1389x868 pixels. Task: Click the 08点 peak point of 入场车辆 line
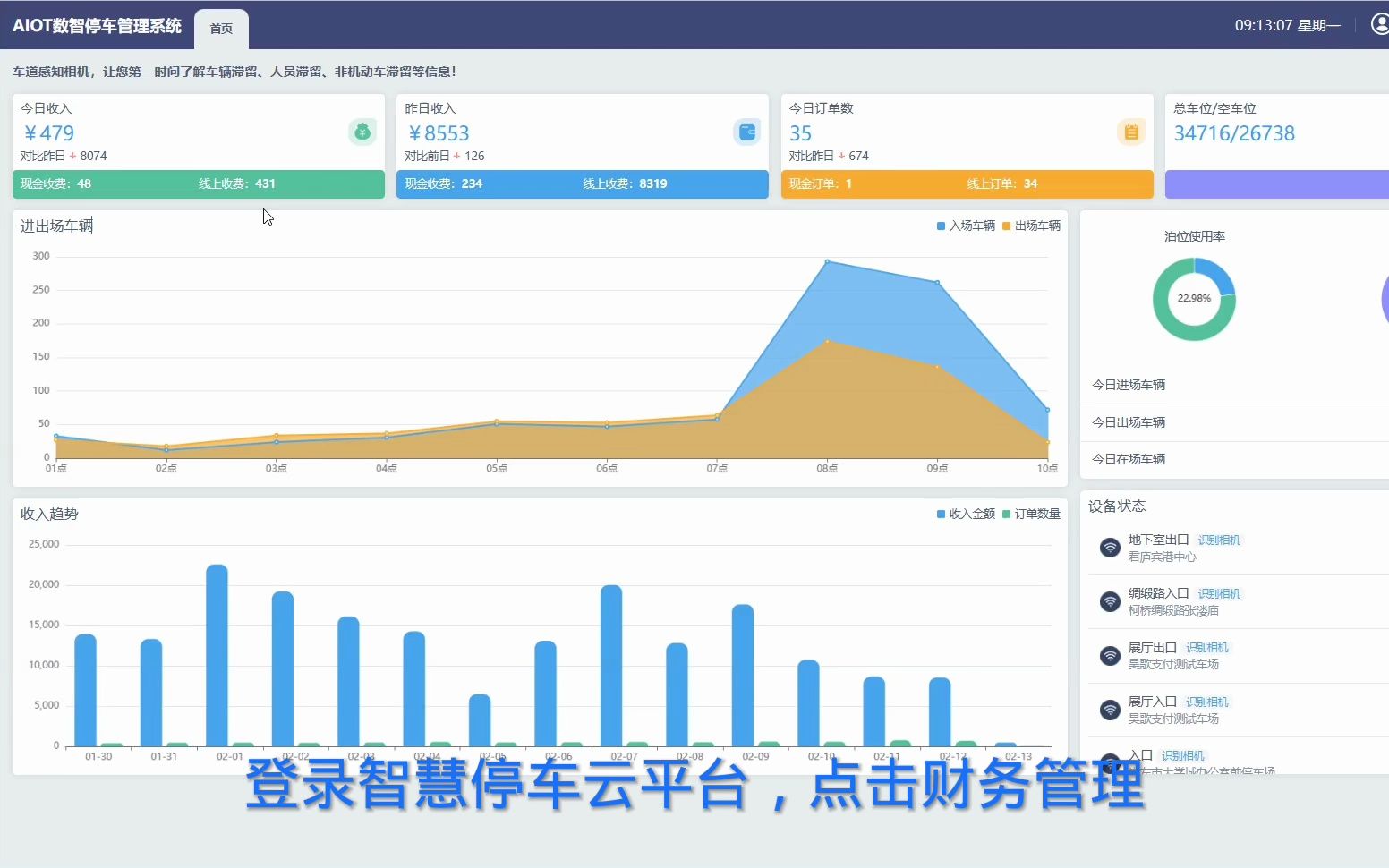827,261
